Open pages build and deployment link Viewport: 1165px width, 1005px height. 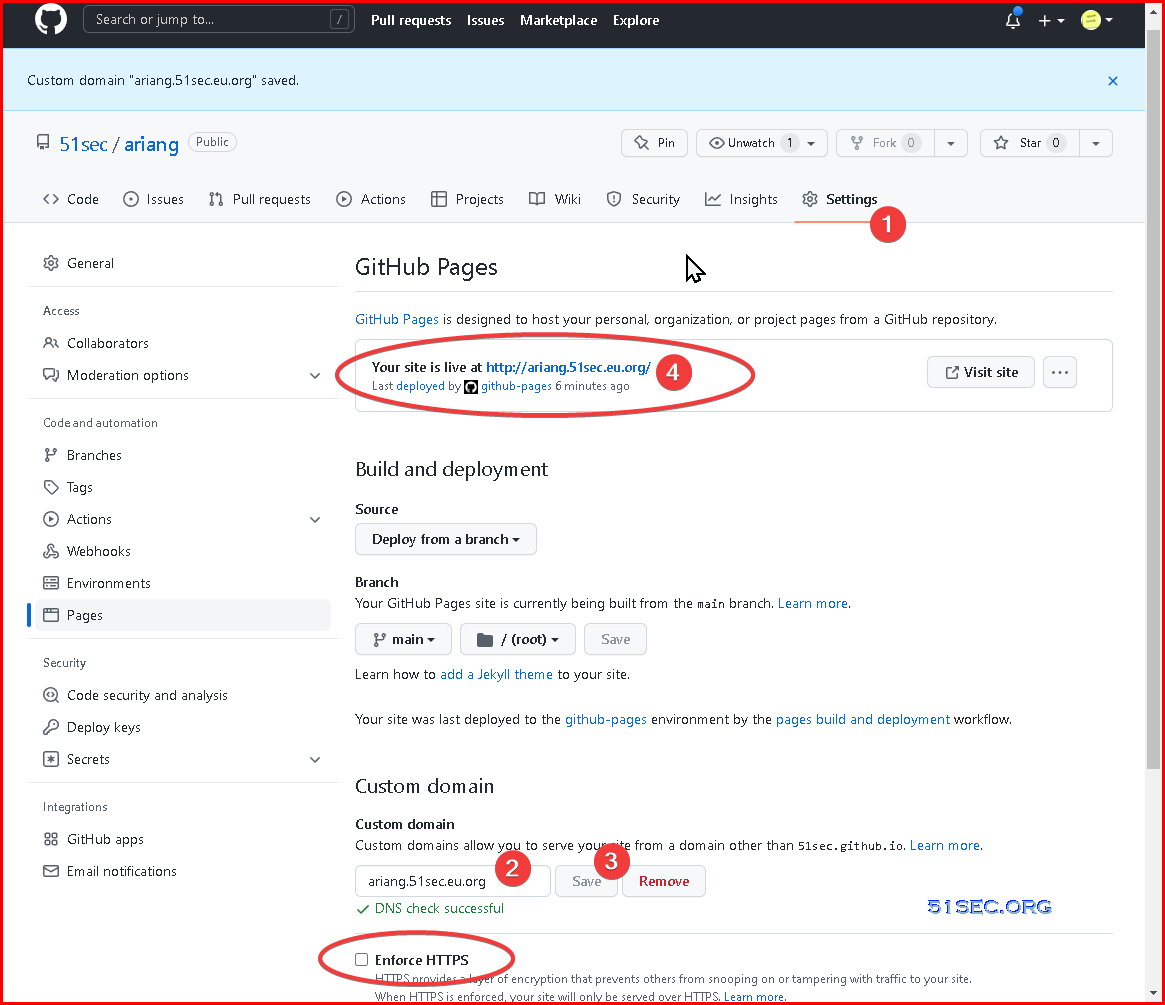[x=863, y=719]
